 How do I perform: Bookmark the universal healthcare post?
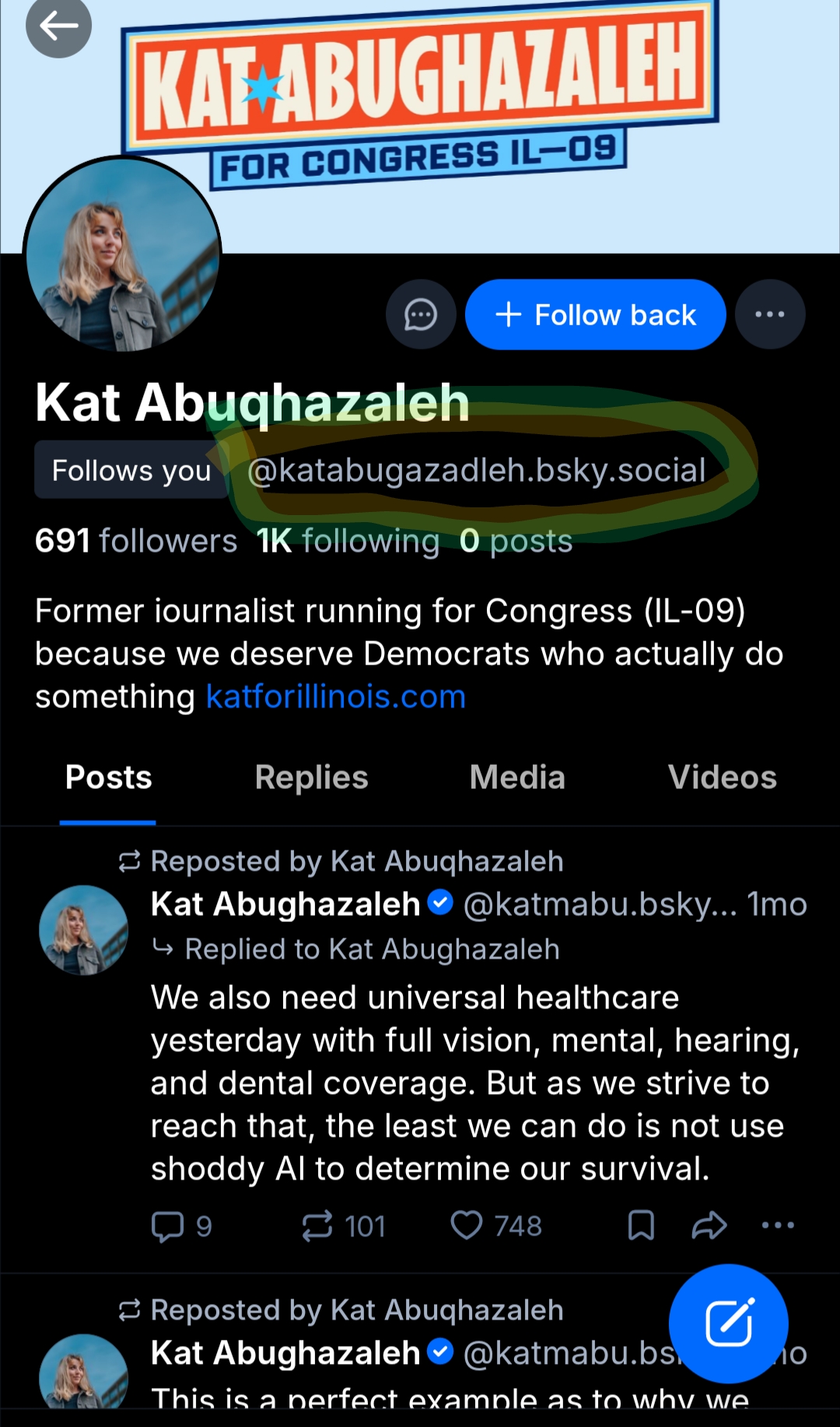tap(641, 1226)
